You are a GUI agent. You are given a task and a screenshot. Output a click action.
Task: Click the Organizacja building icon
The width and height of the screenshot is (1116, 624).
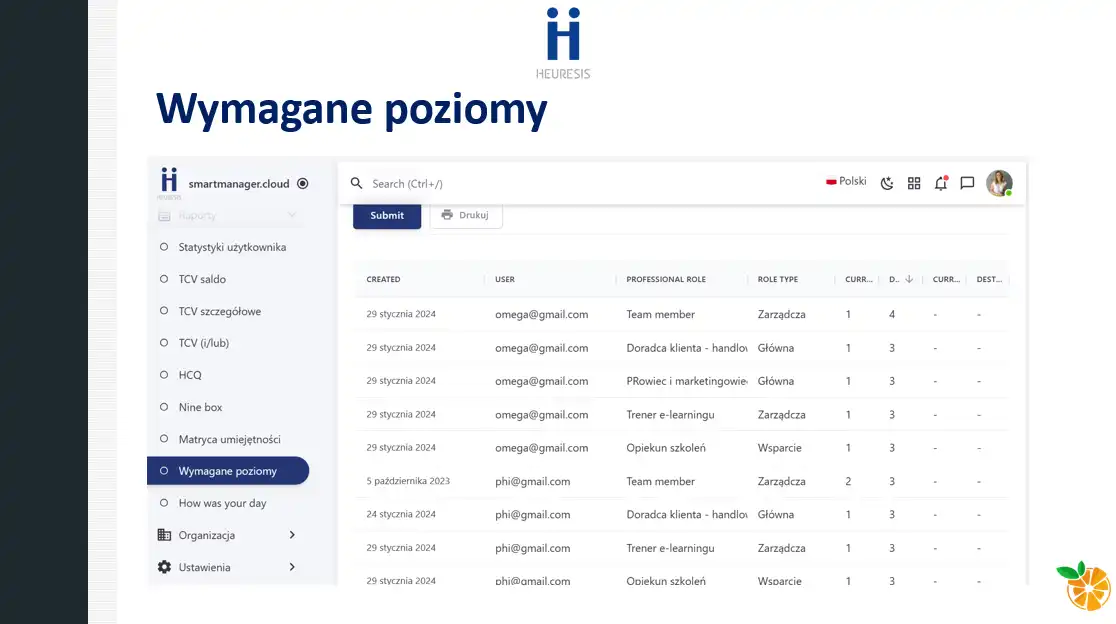[164, 535]
